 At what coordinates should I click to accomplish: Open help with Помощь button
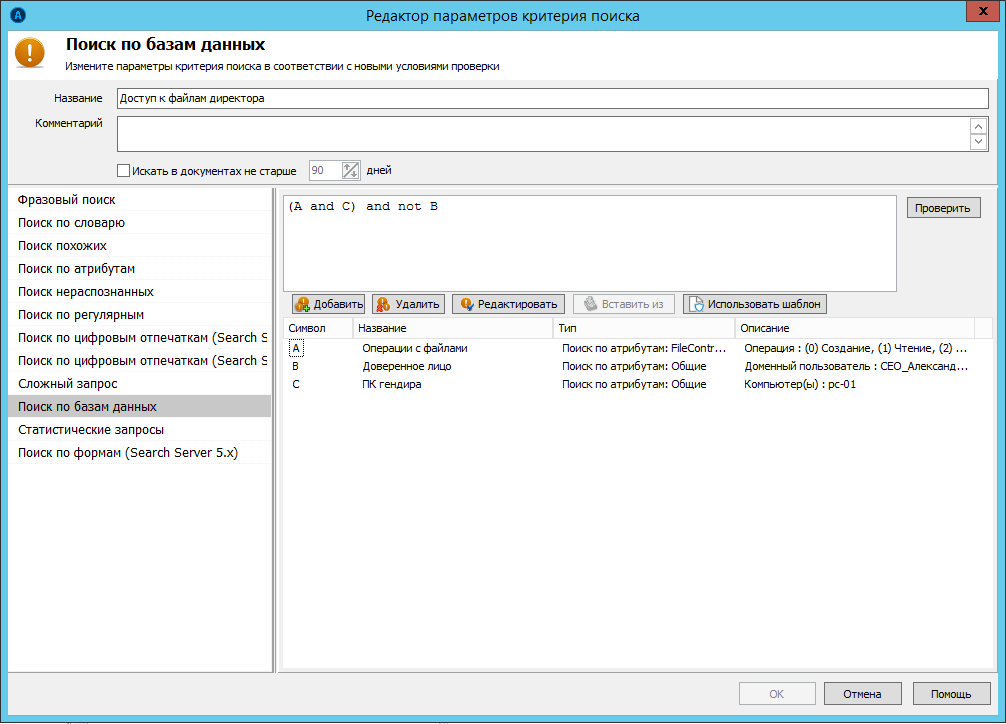(x=950, y=694)
